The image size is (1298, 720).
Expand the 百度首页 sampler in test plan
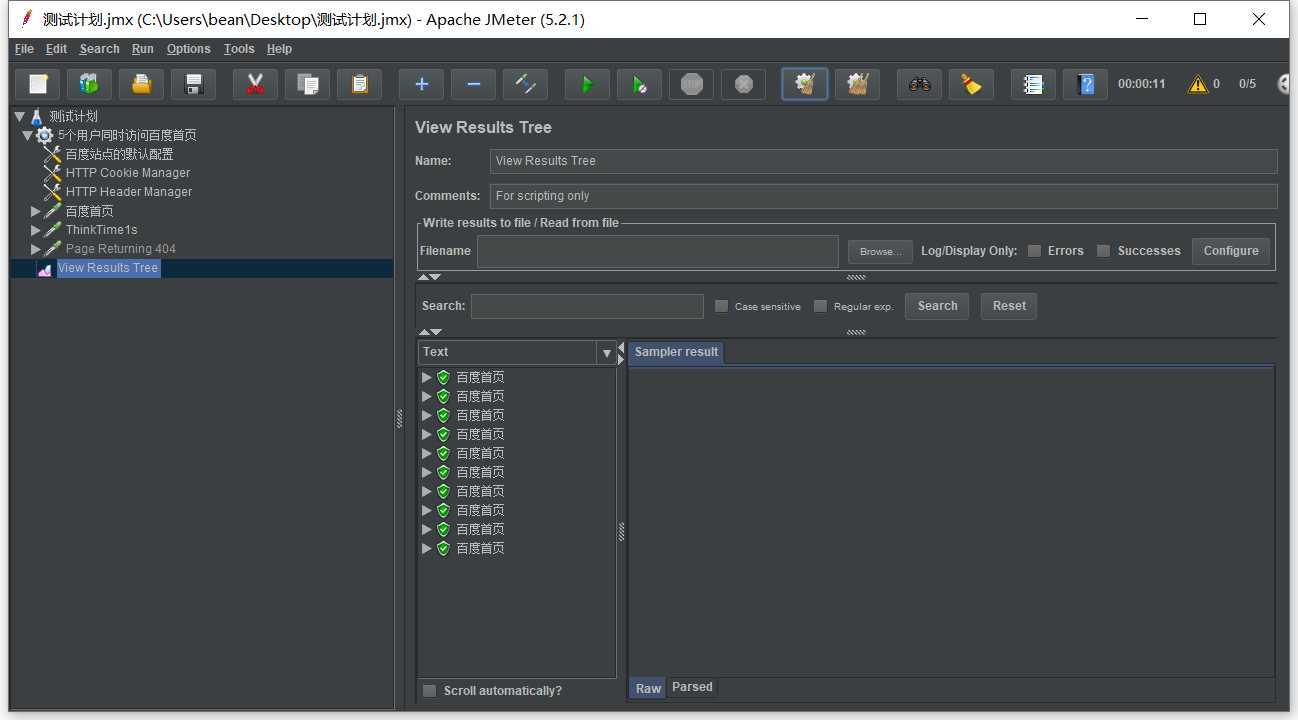(x=35, y=211)
